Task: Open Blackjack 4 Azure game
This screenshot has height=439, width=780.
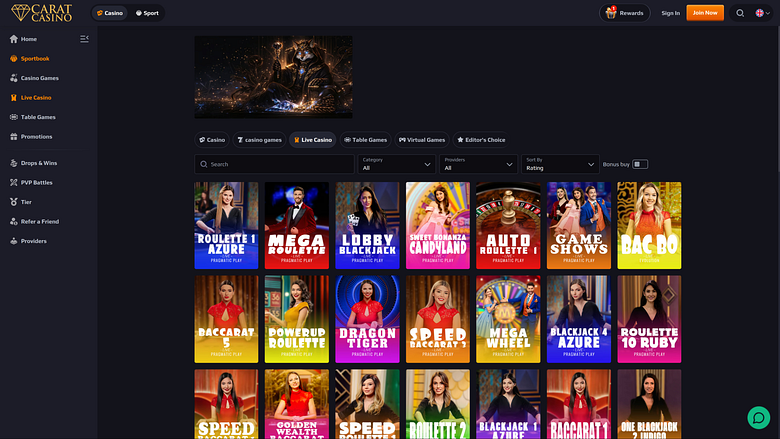Action: pos(579,319)
